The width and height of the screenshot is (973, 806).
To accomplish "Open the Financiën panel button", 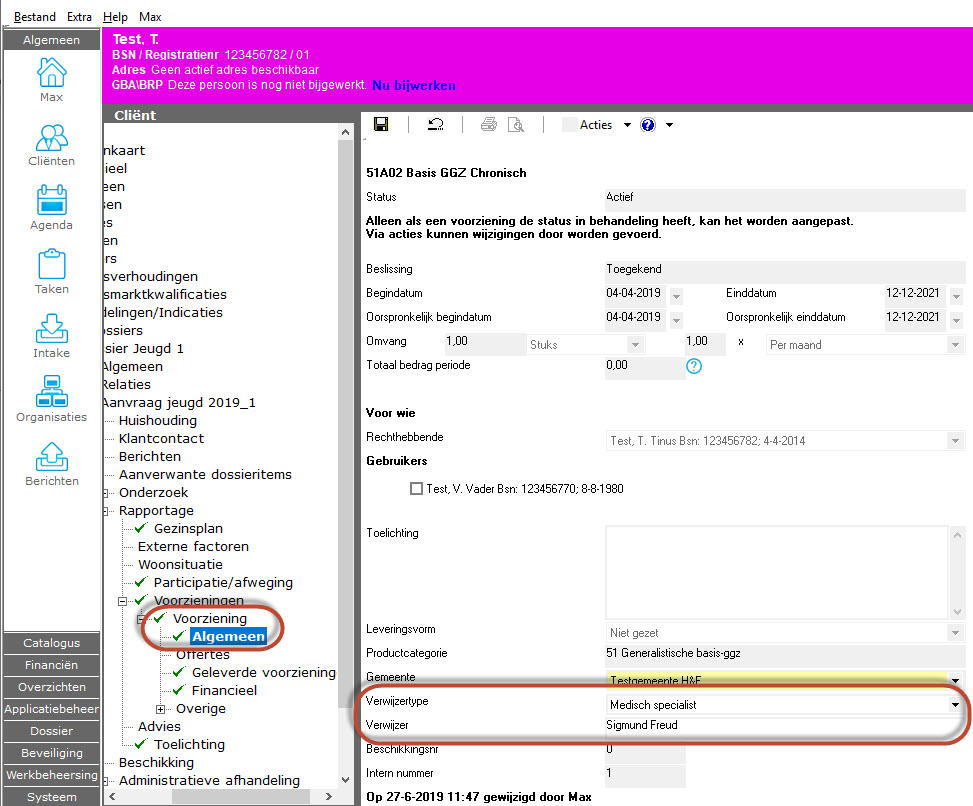I will click(51, 665).
